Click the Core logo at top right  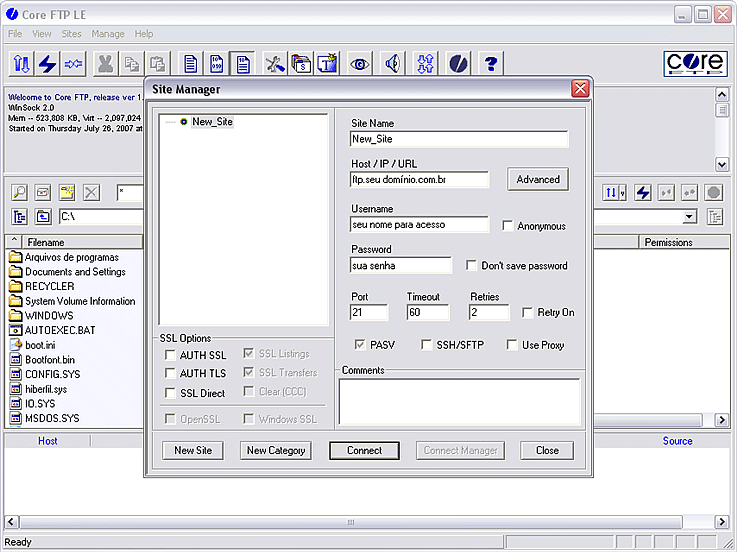[x=695, y=63]
